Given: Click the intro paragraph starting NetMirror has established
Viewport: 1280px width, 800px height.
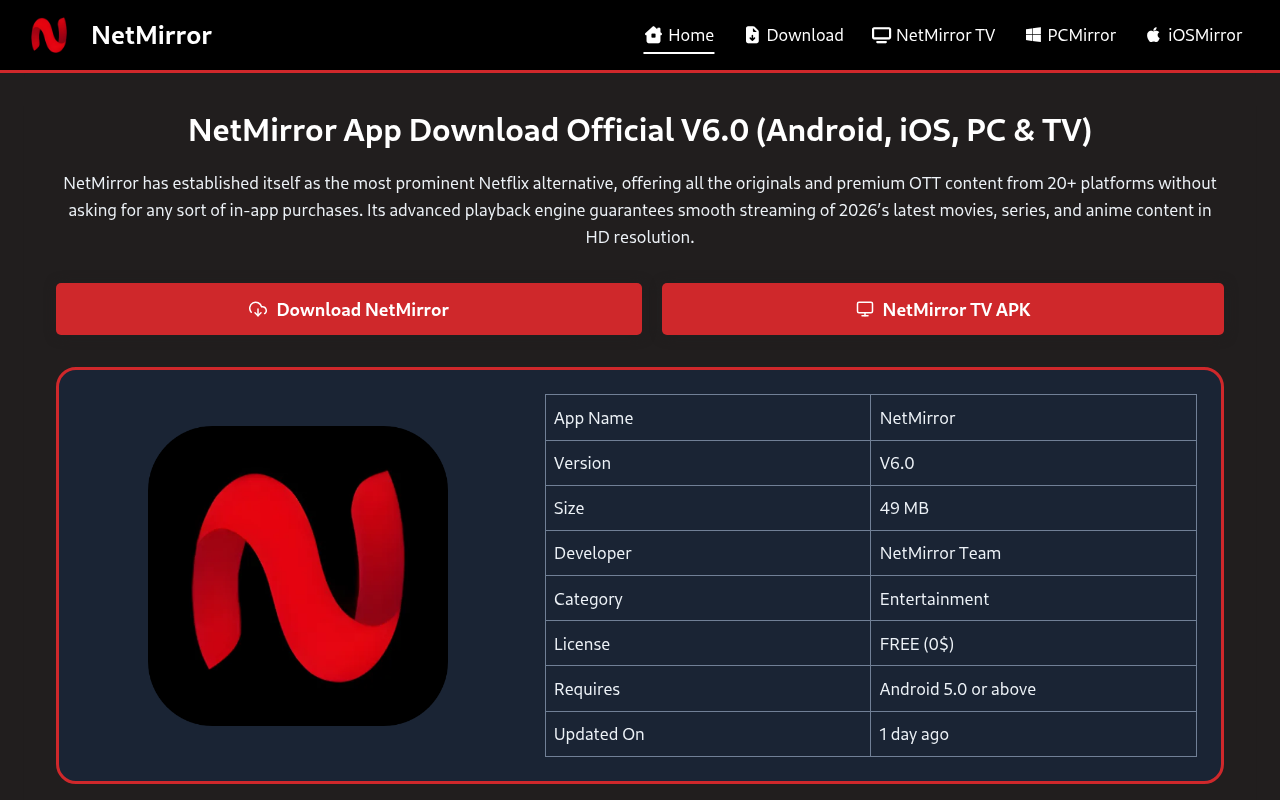Looking at the screenshot, I should pyautogui.click(x=640, y=210).
